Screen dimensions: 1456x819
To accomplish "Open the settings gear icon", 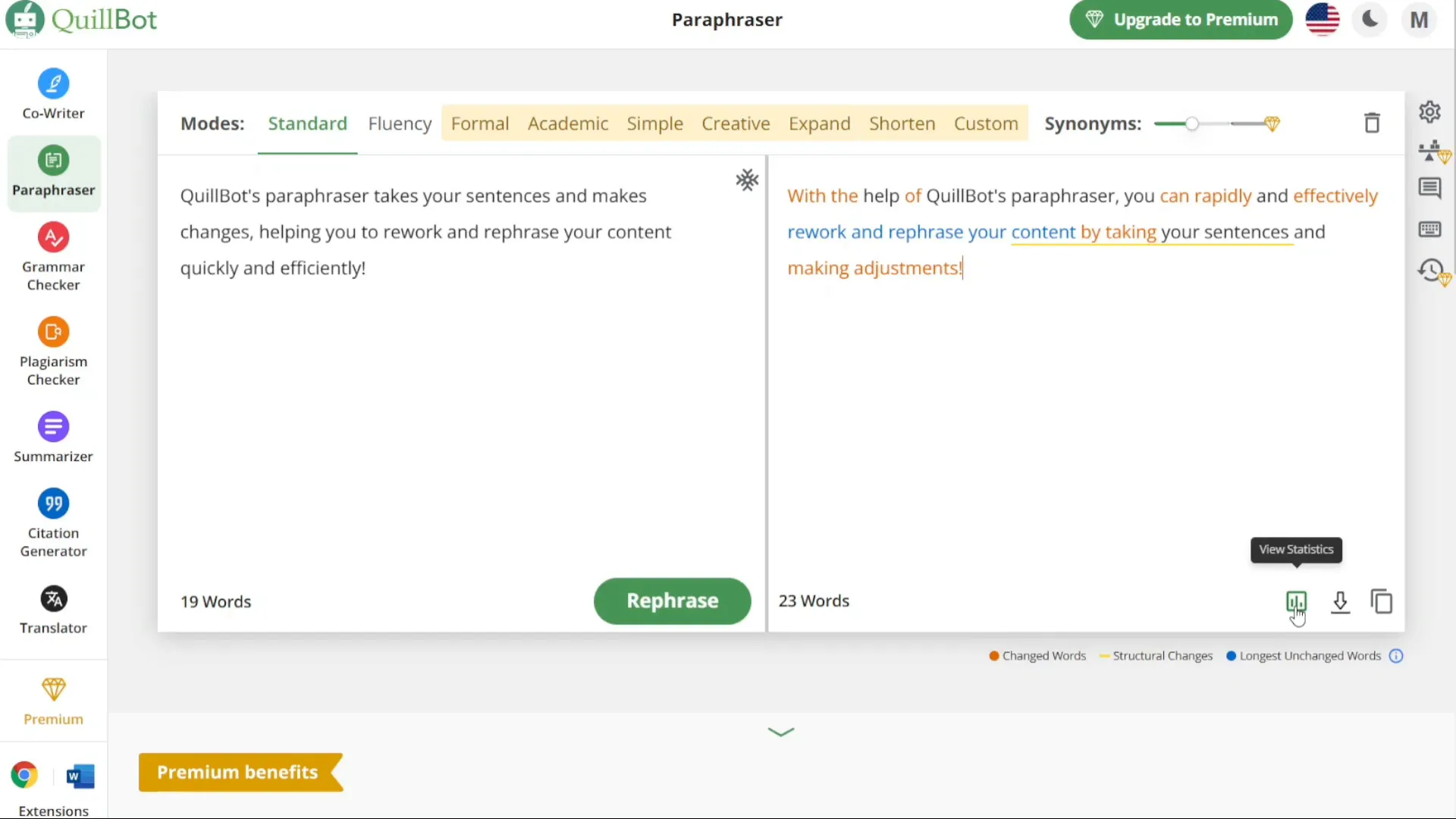I will coord(1429,112).
